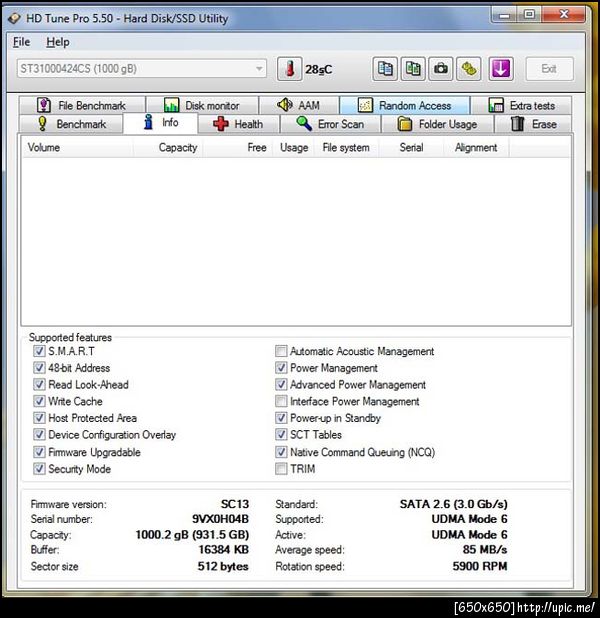Image resolution: width=600 pixels, height=618 pixels.
Task: Toggle the 48-bit Address checkbox
Action: tap(39, 368)
